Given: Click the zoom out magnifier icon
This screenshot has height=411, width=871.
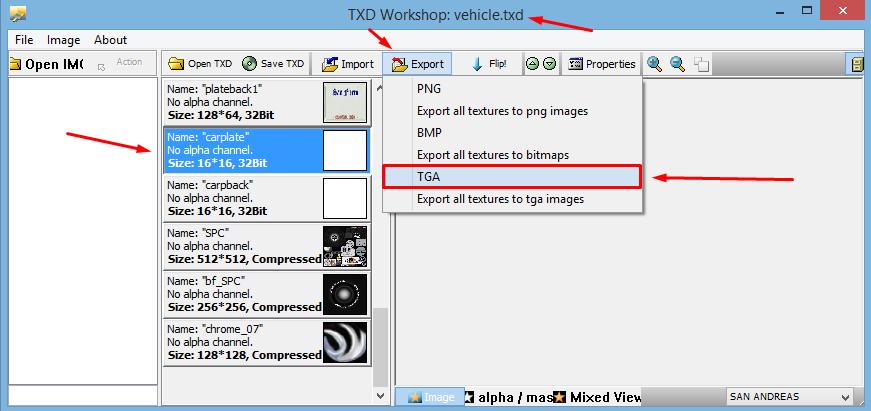Looking at the screenshot, I should tap(678, 64).
